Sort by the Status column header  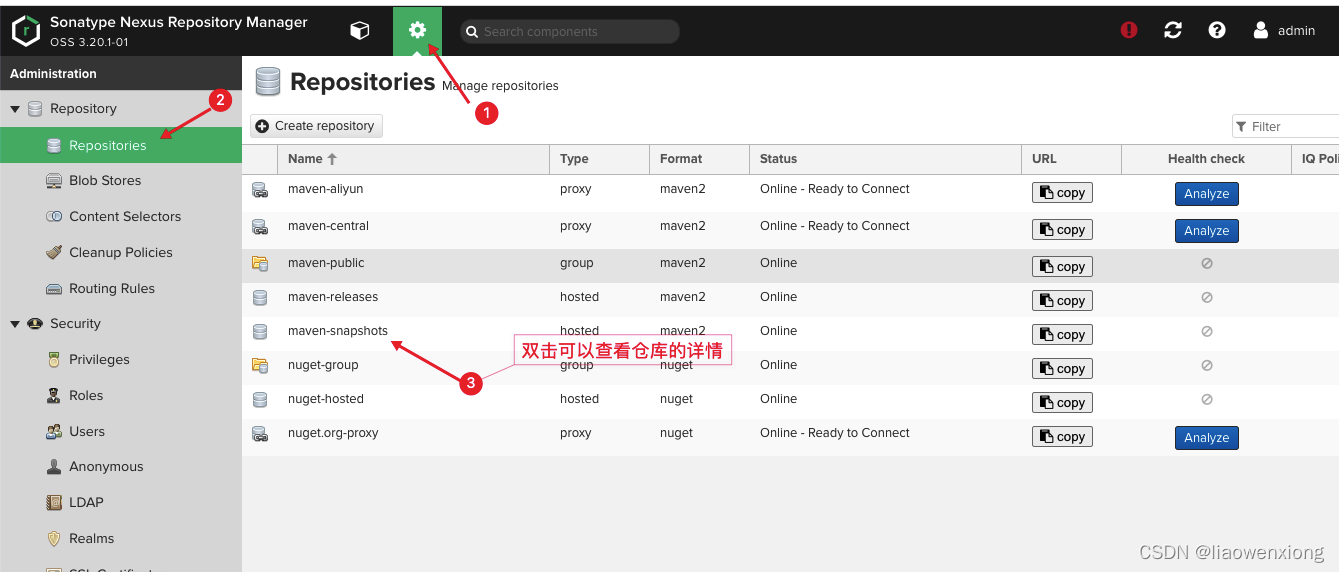click(885, 159)
